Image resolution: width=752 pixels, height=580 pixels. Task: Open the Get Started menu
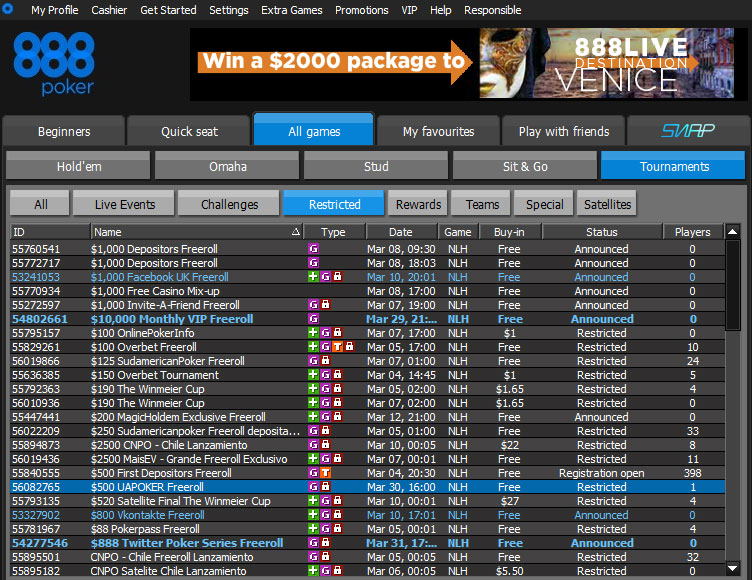pyautogui.click(x=168, y=10)
